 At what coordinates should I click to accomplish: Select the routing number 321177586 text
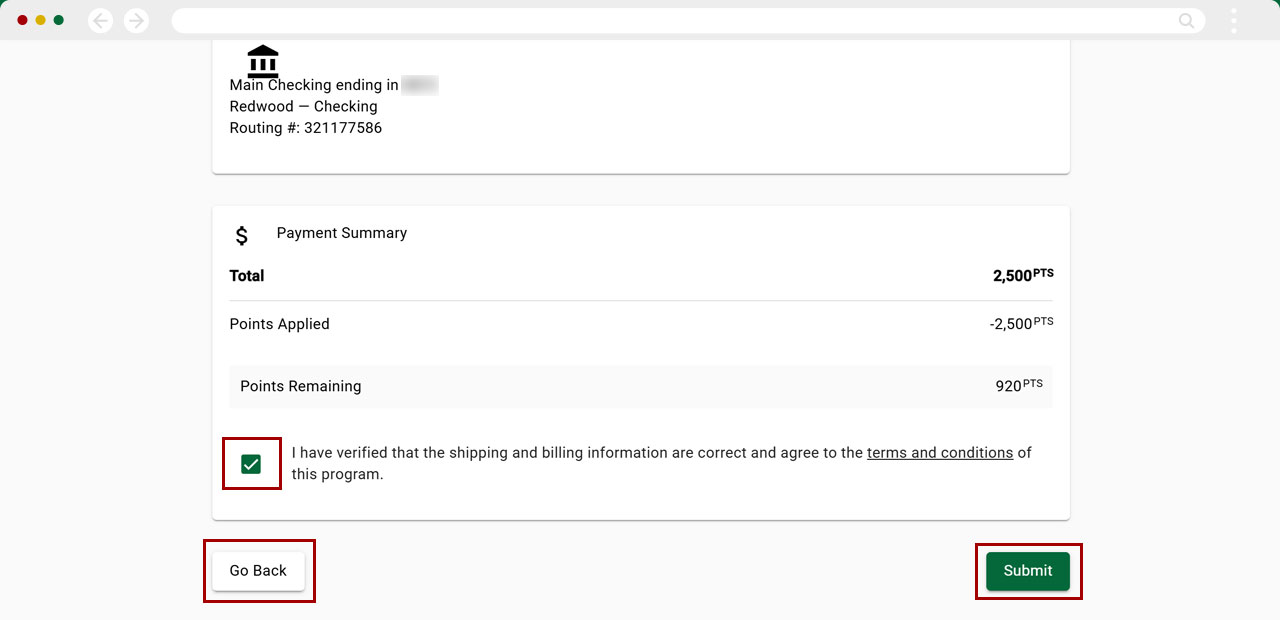pos(343,128)
